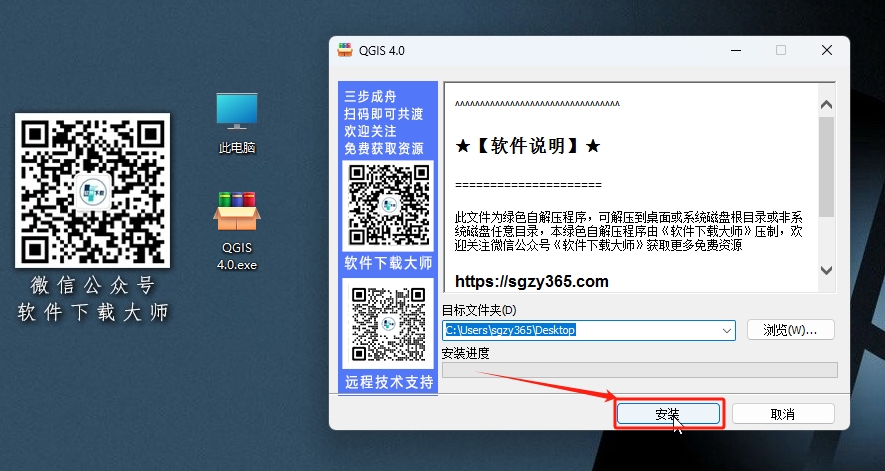Viewport: 885px width, 471px height.
Task: Click the 安装 button
Action: pos(668,414)
